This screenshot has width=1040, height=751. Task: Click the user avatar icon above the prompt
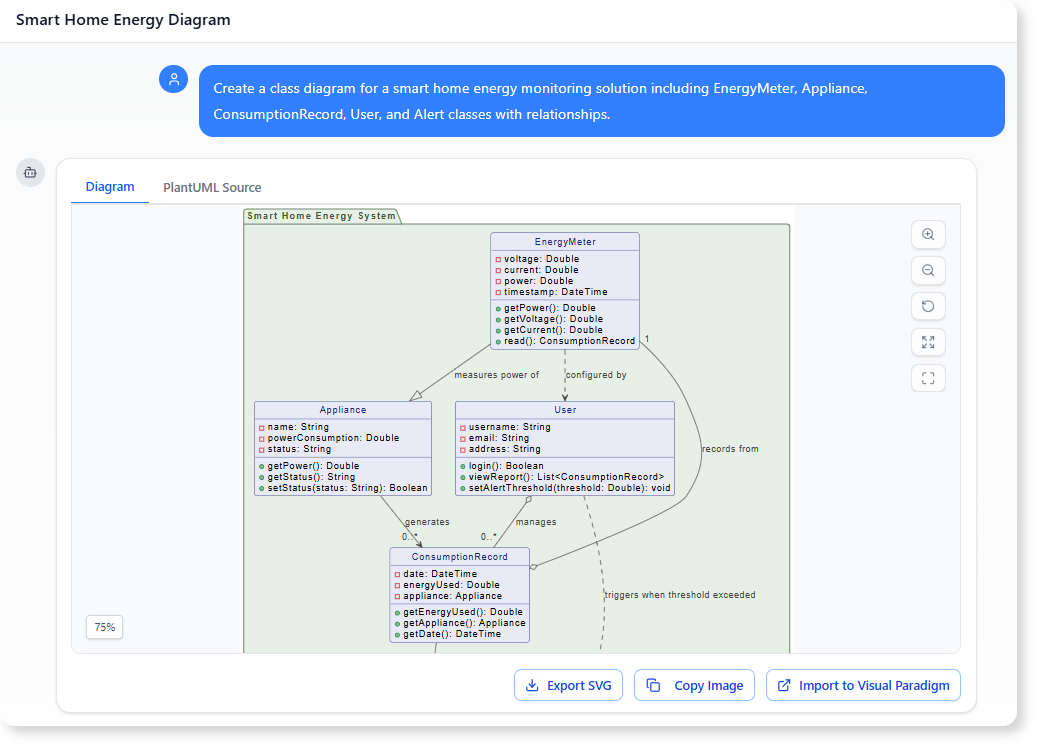(174, 78)
